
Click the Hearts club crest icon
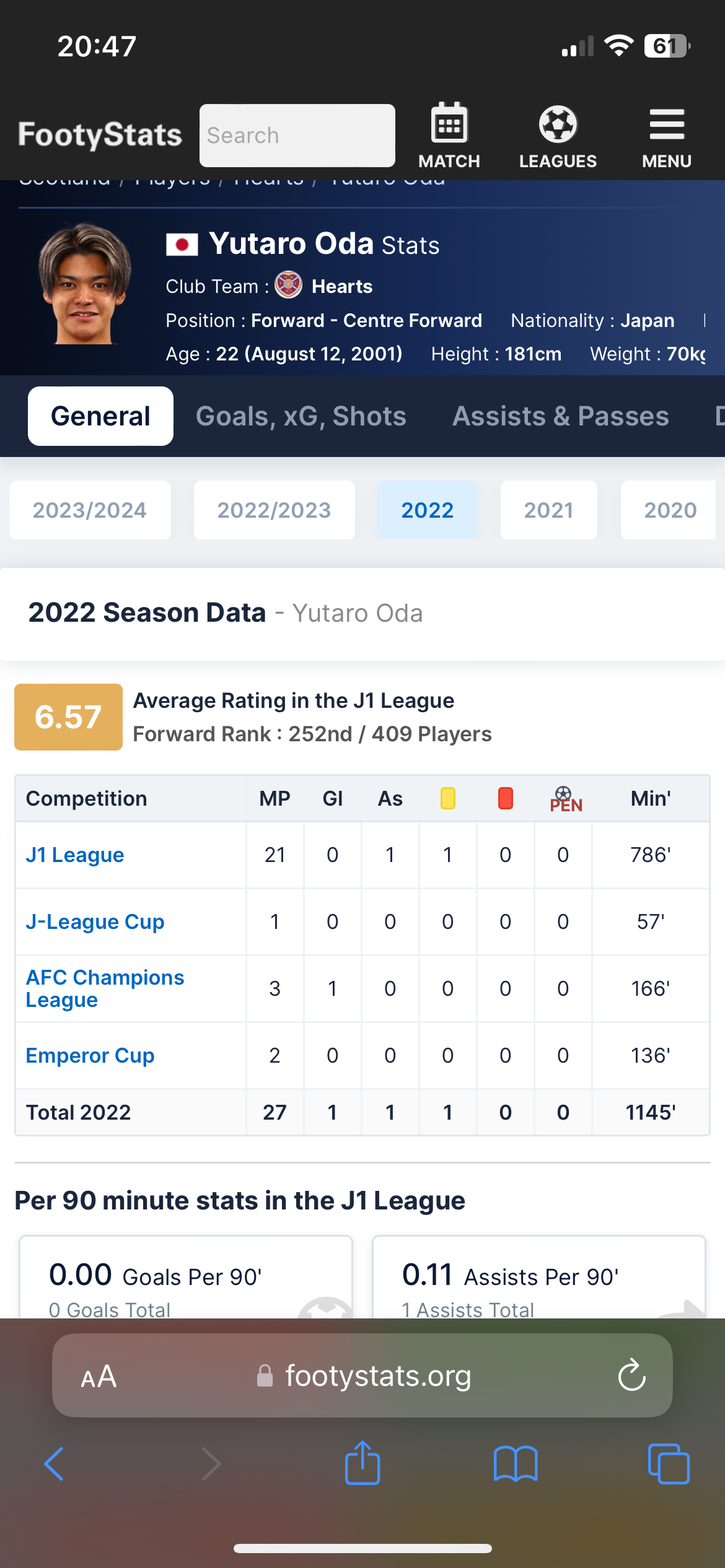click(x=288, y=285)
